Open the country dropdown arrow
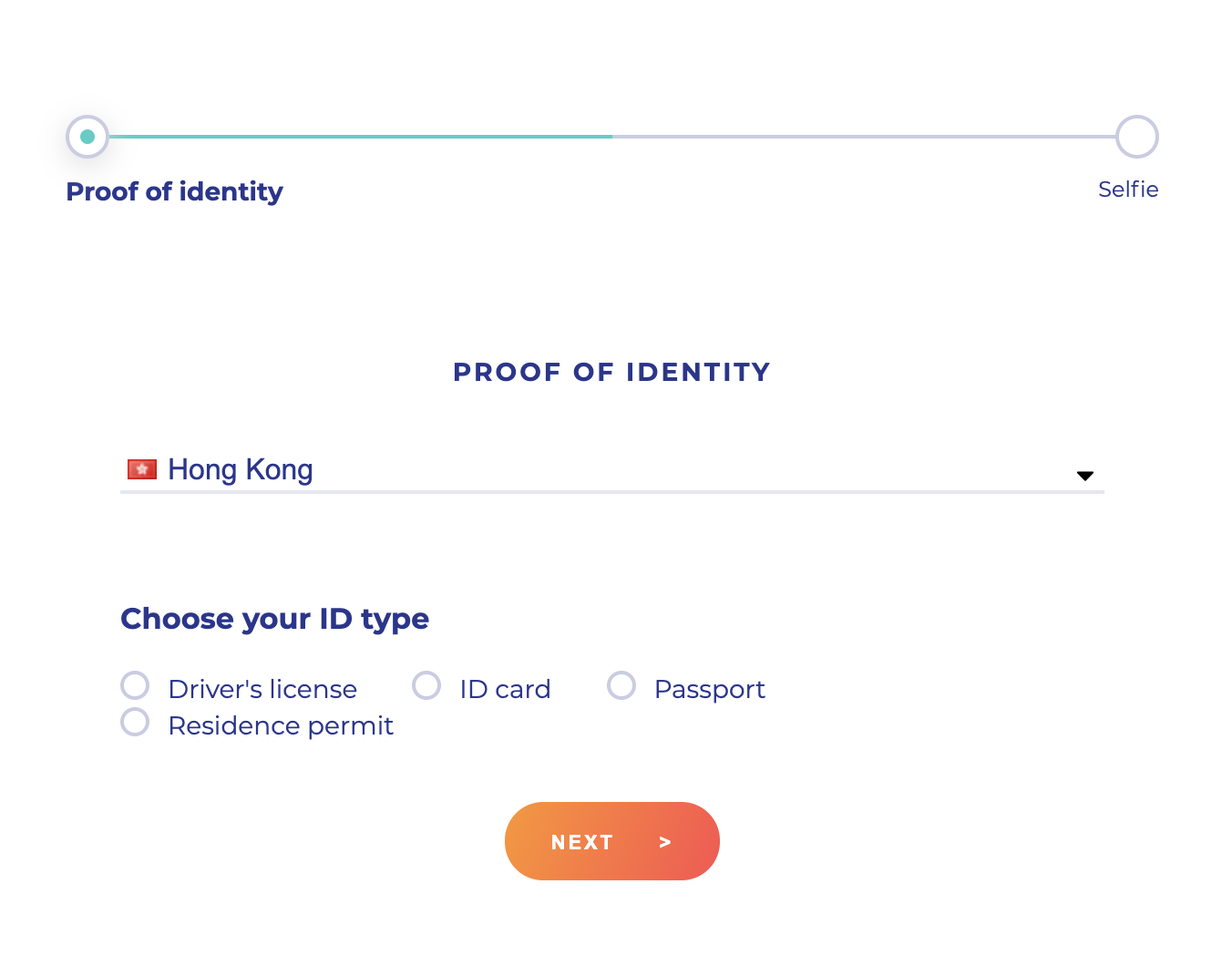The width and height of the screenshot is (1232, 966). pos(1084,476)
